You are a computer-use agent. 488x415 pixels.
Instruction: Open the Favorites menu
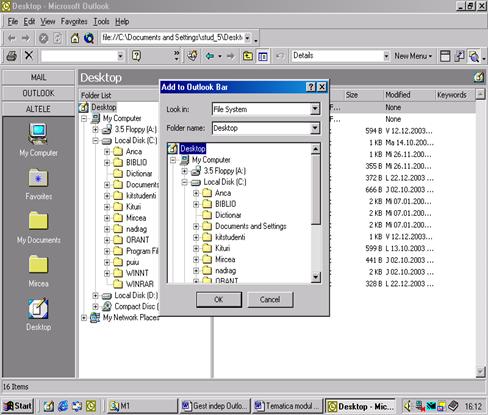[74, 22]
